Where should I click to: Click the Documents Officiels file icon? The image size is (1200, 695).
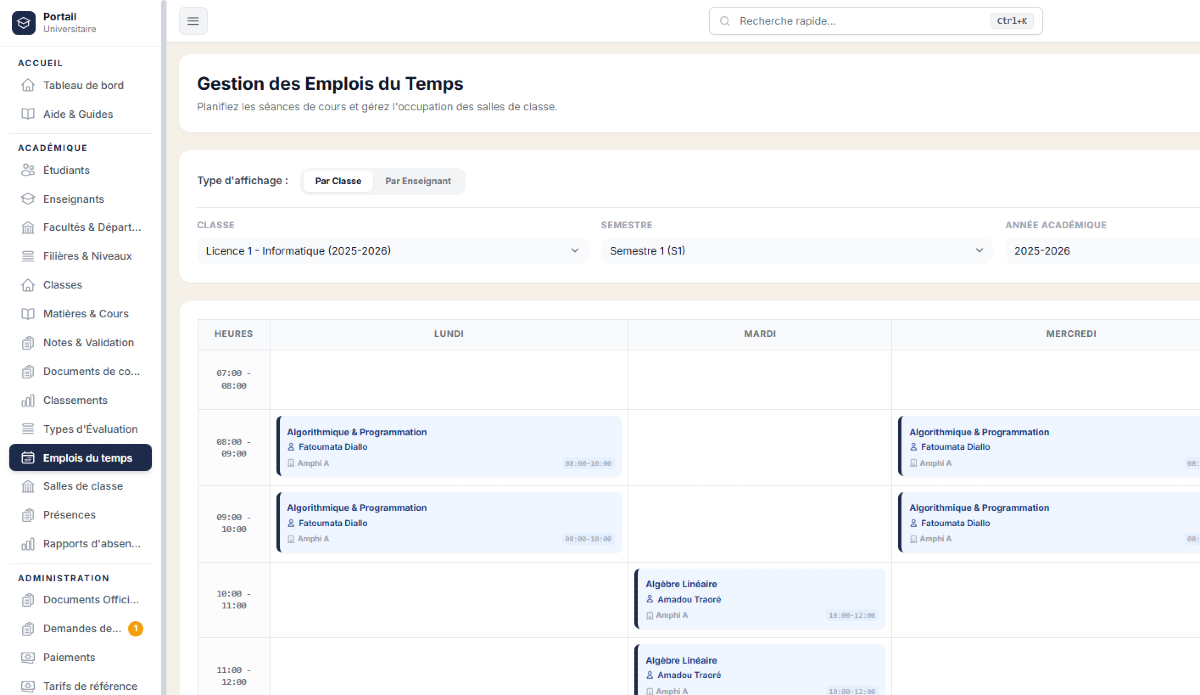click(28, 600)
